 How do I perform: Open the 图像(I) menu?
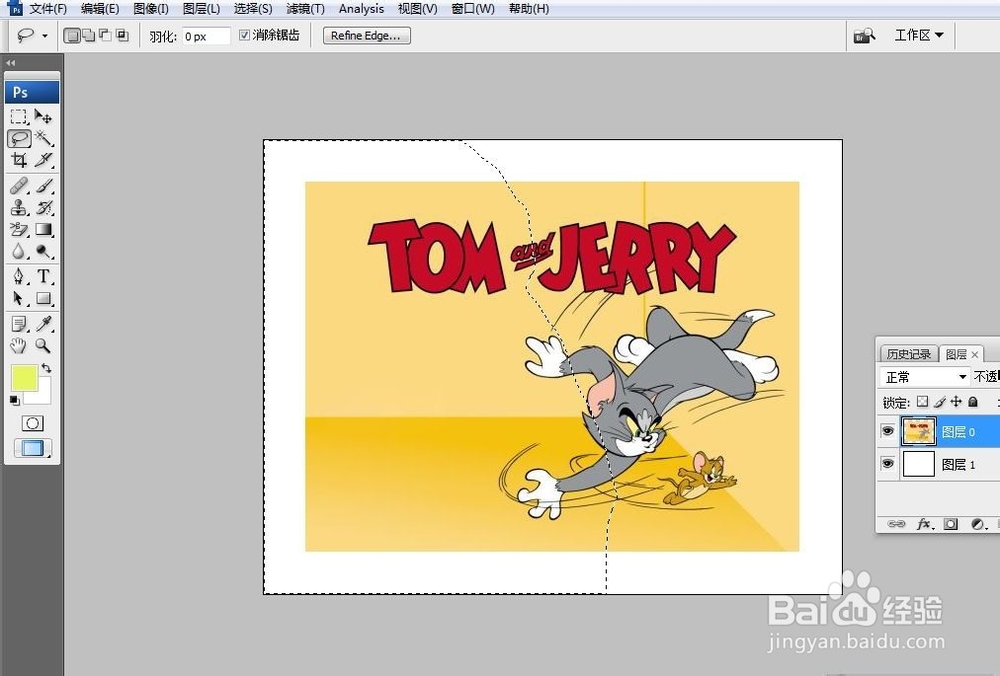(151, 9)
